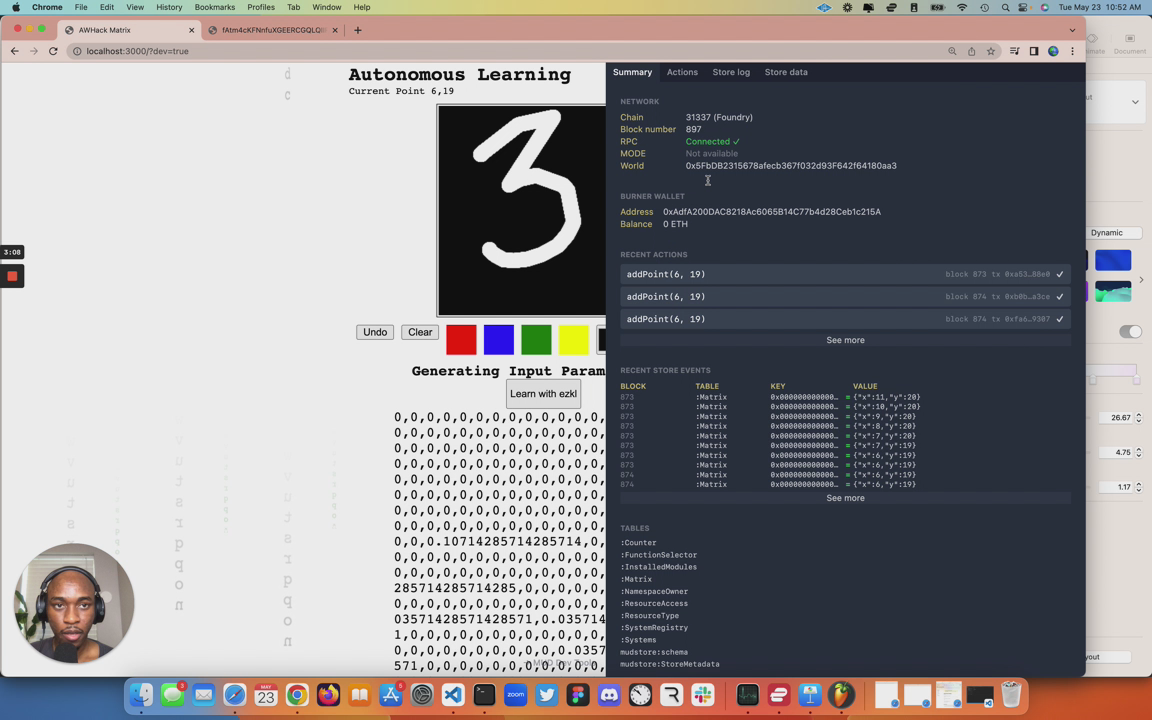
Task: Open Discord from the Dock
Action: coord(609,695)
